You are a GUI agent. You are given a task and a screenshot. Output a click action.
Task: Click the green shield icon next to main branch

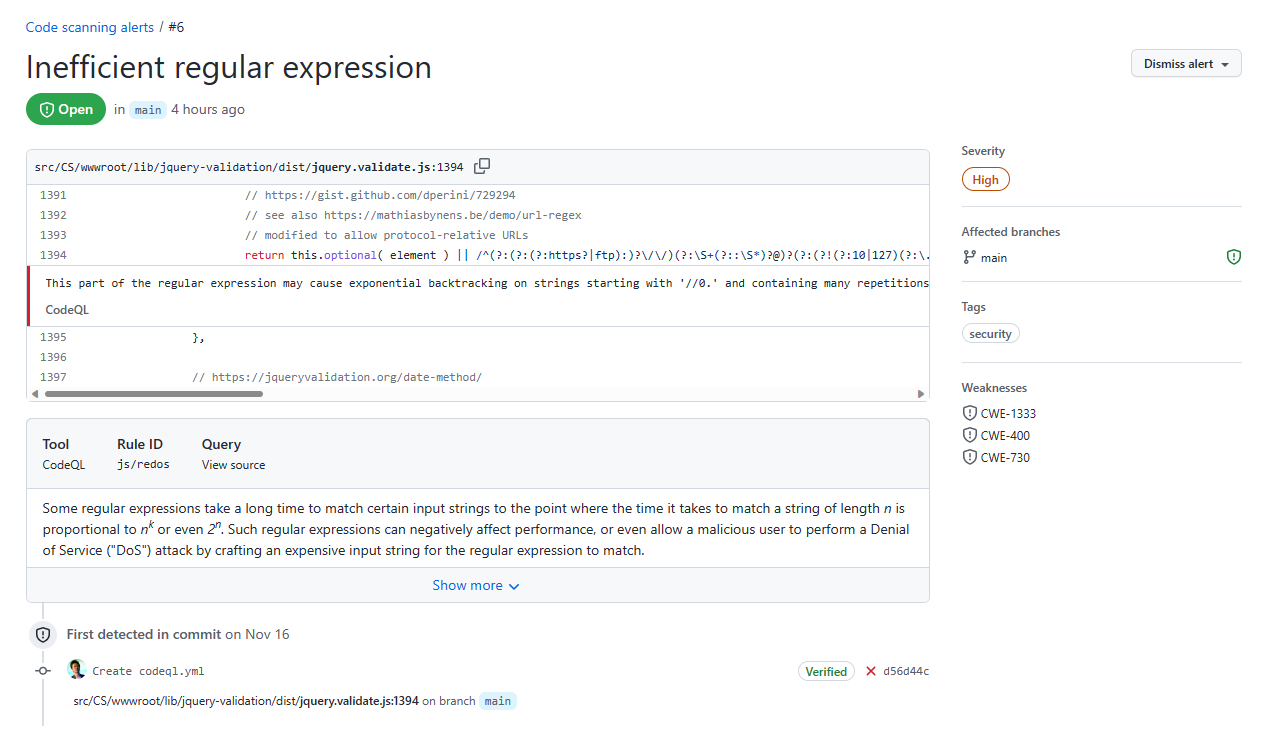click(1233, 256)
